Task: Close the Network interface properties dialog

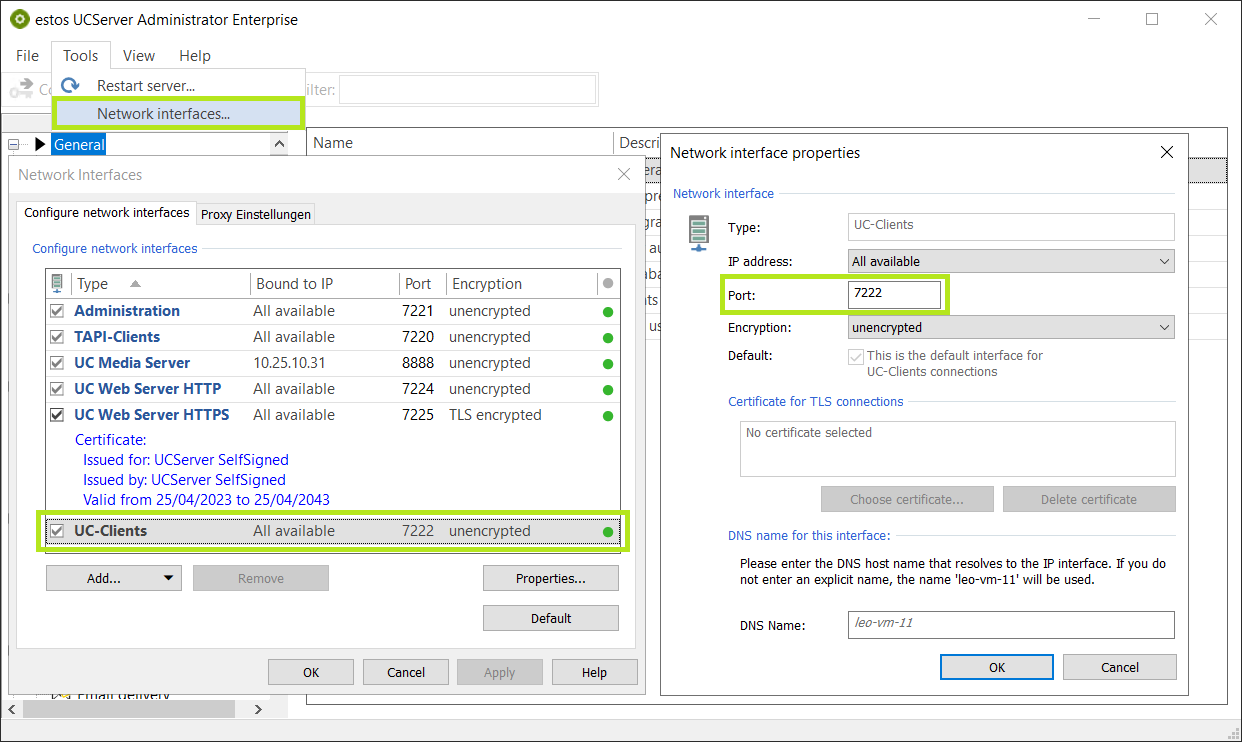Action: (1166, 153)
